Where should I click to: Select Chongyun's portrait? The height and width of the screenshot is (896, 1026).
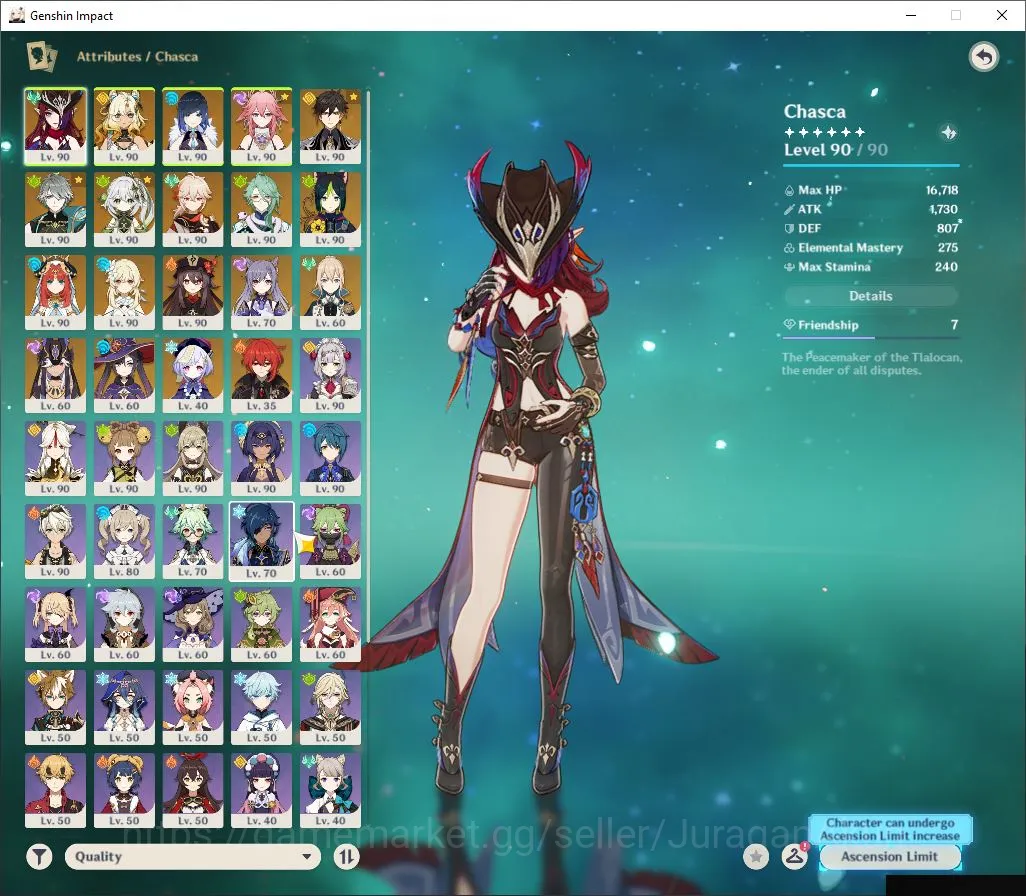click(262, 708)
